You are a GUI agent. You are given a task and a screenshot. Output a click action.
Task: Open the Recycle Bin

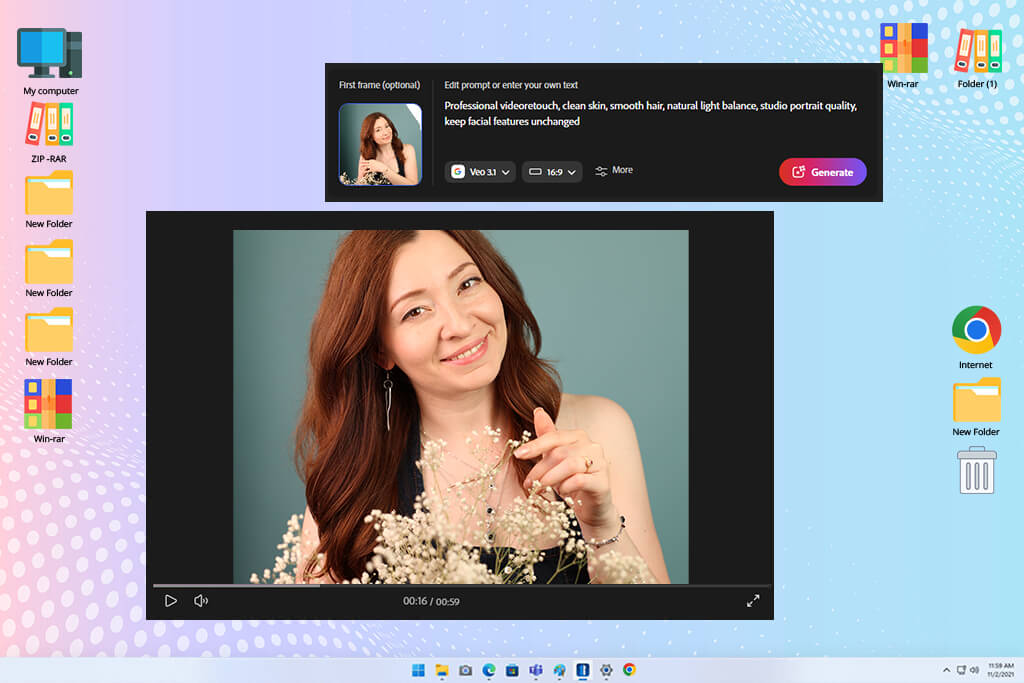click(976, 470)
